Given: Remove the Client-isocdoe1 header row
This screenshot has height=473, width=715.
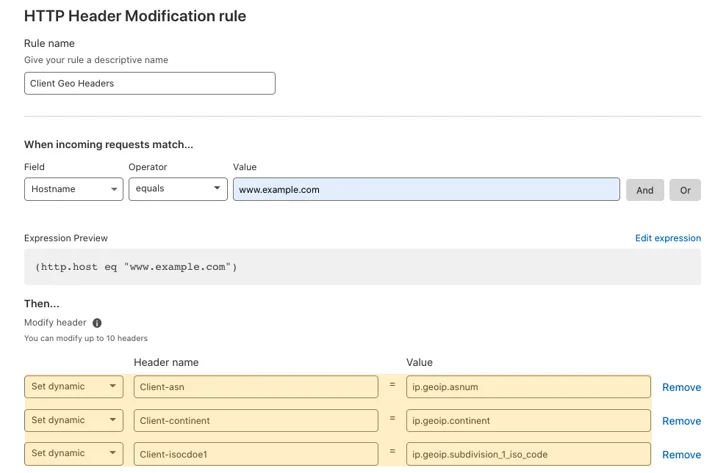Looking at the screenshot, I should tap(681, 455).
